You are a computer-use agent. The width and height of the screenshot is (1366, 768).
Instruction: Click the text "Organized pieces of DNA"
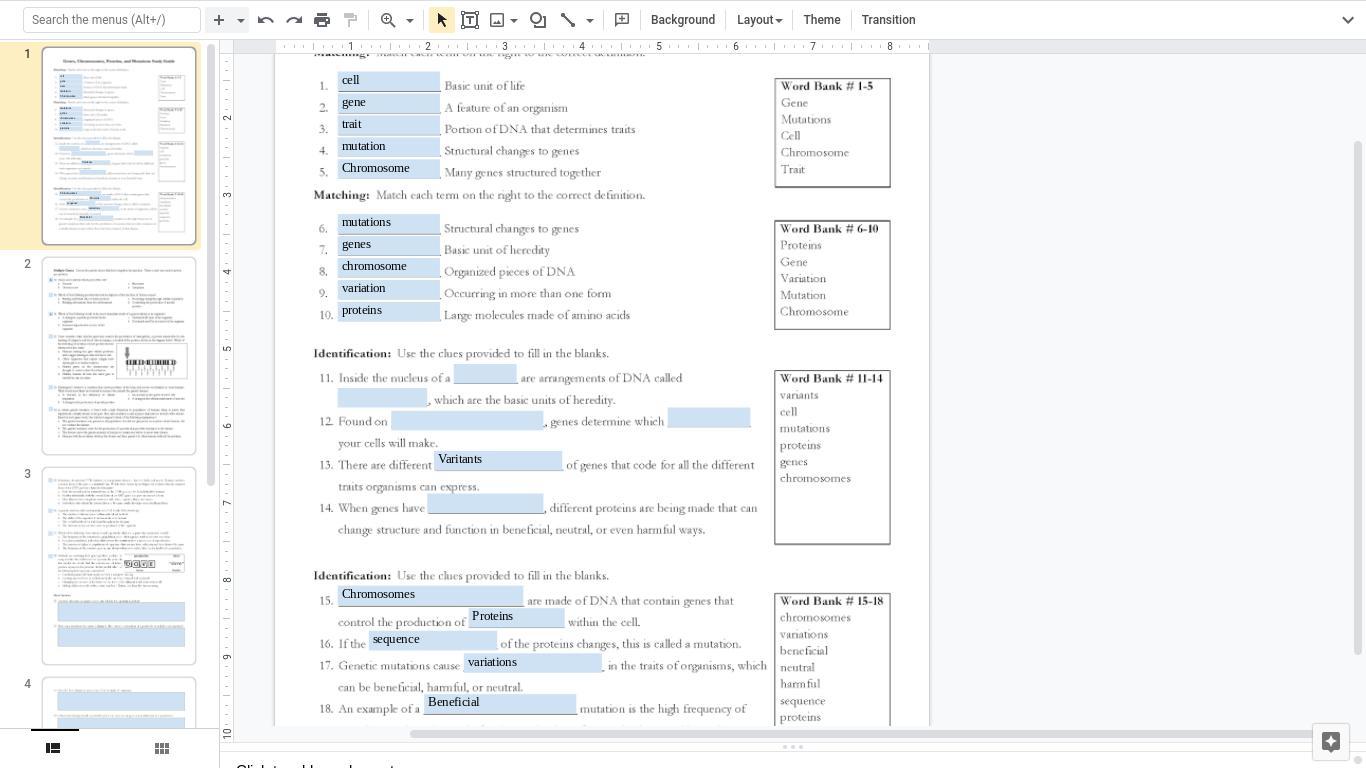click(510, 272)
